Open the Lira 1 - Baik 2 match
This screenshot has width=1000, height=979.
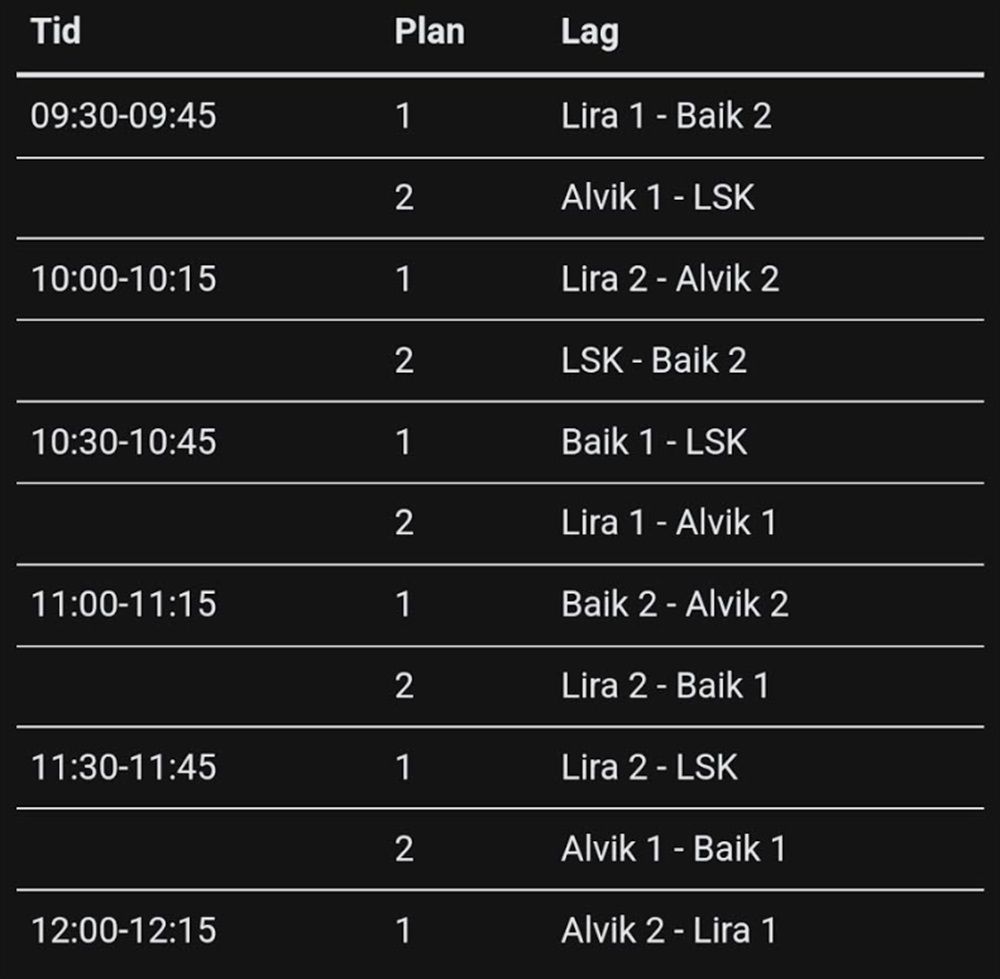pos(666,116)
